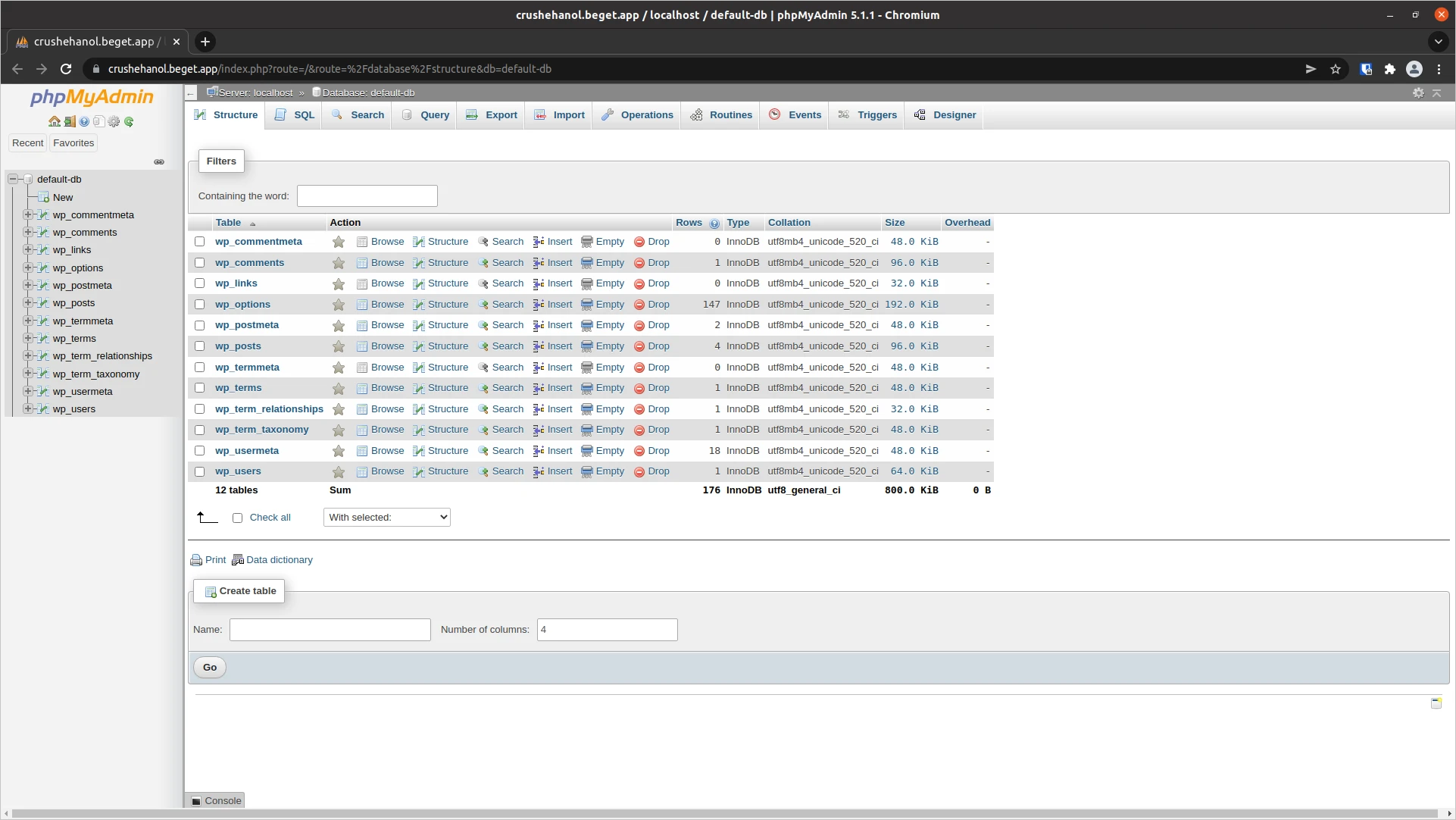Viewport: 1456px width, 820px height.
Task: Click page settings gear at top right
Action: point(1418,92)
